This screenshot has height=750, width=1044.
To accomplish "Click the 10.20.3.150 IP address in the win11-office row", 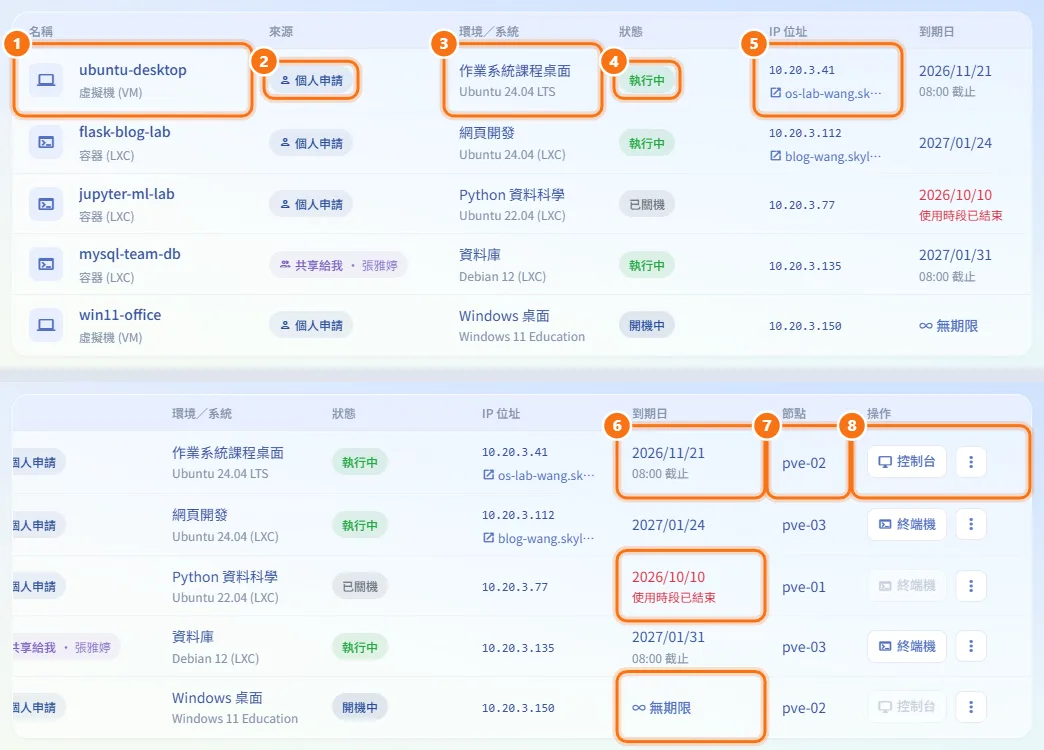I will [x=805, y=326].
